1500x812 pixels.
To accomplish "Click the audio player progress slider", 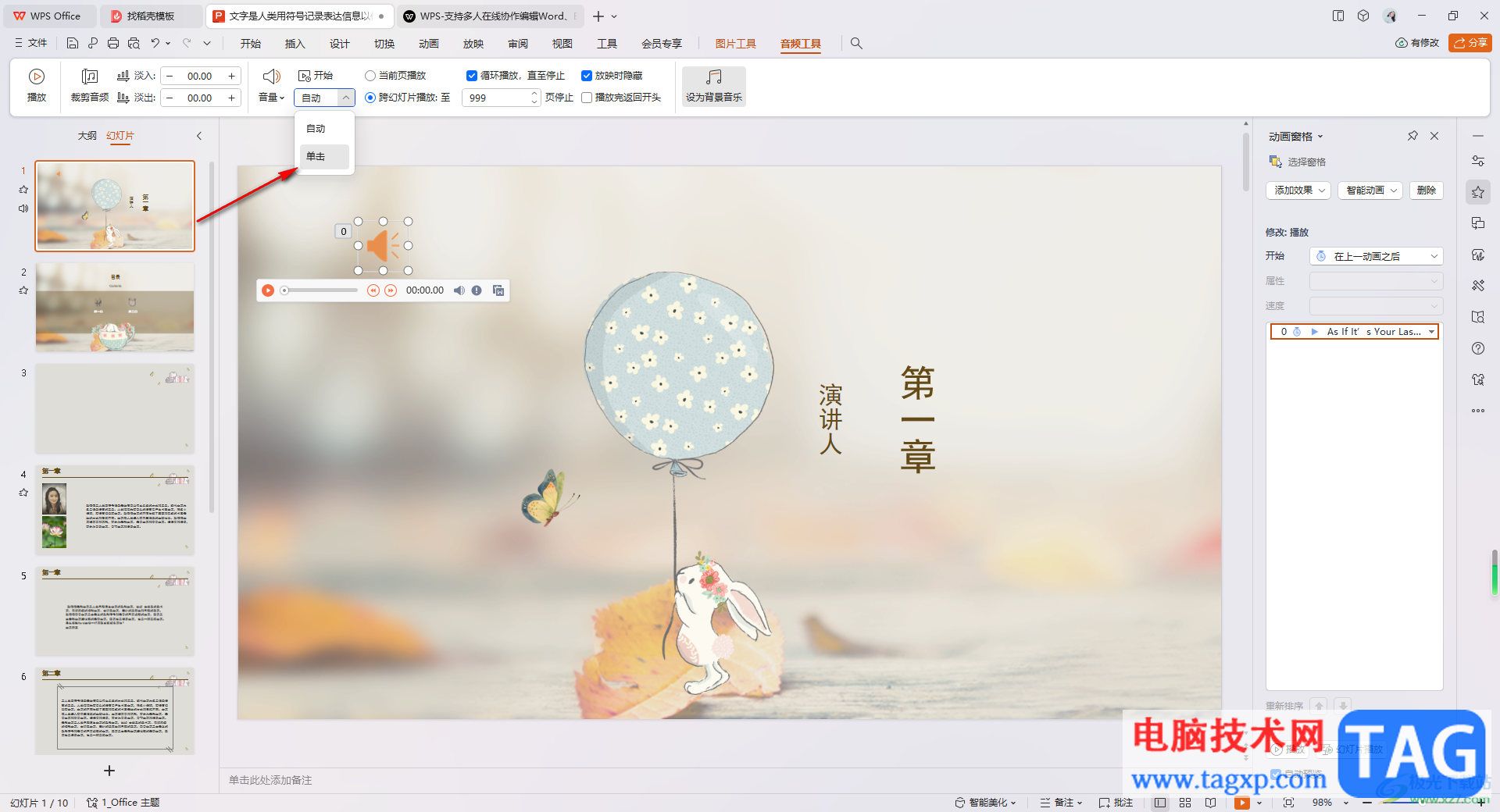I will 319,290.
